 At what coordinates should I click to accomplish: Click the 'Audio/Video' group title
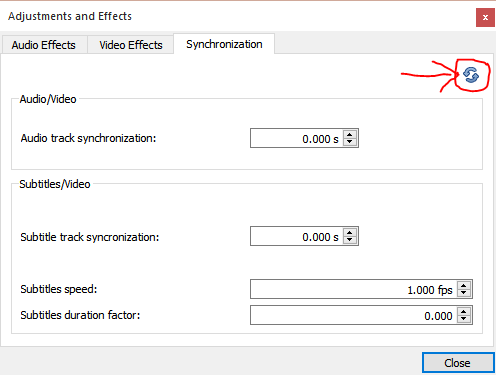point(48,99)
